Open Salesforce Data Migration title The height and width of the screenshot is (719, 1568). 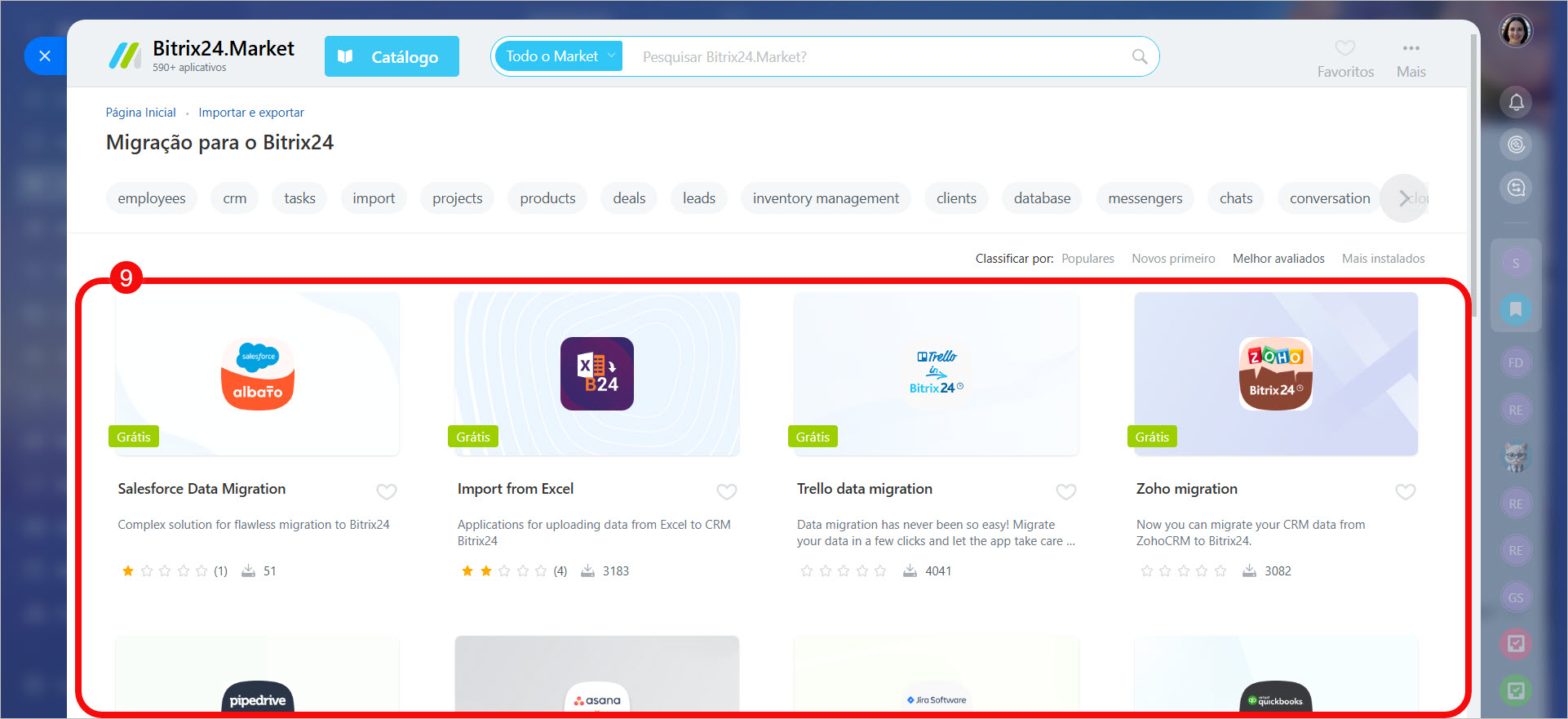pyautogui.click(x=202, y=489)
